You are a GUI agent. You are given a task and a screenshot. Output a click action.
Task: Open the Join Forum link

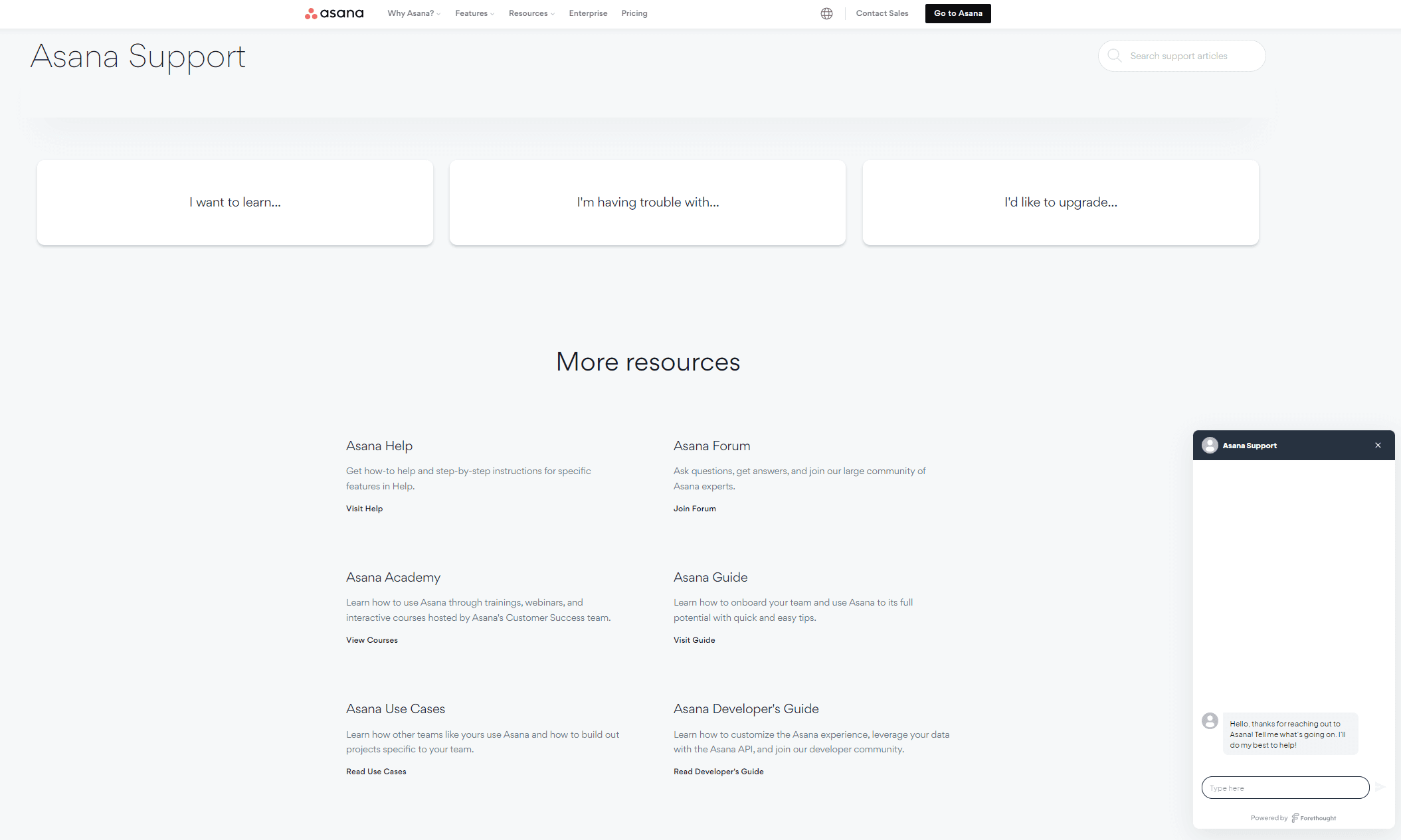click(695, 509)
